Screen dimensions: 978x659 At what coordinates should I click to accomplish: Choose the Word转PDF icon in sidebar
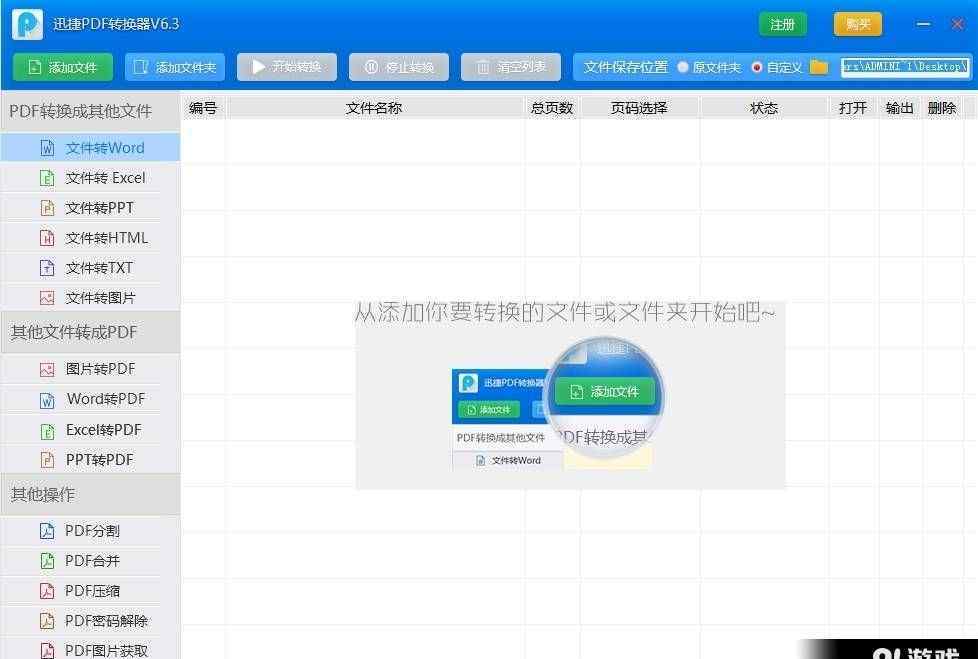(x=47, y=400)
